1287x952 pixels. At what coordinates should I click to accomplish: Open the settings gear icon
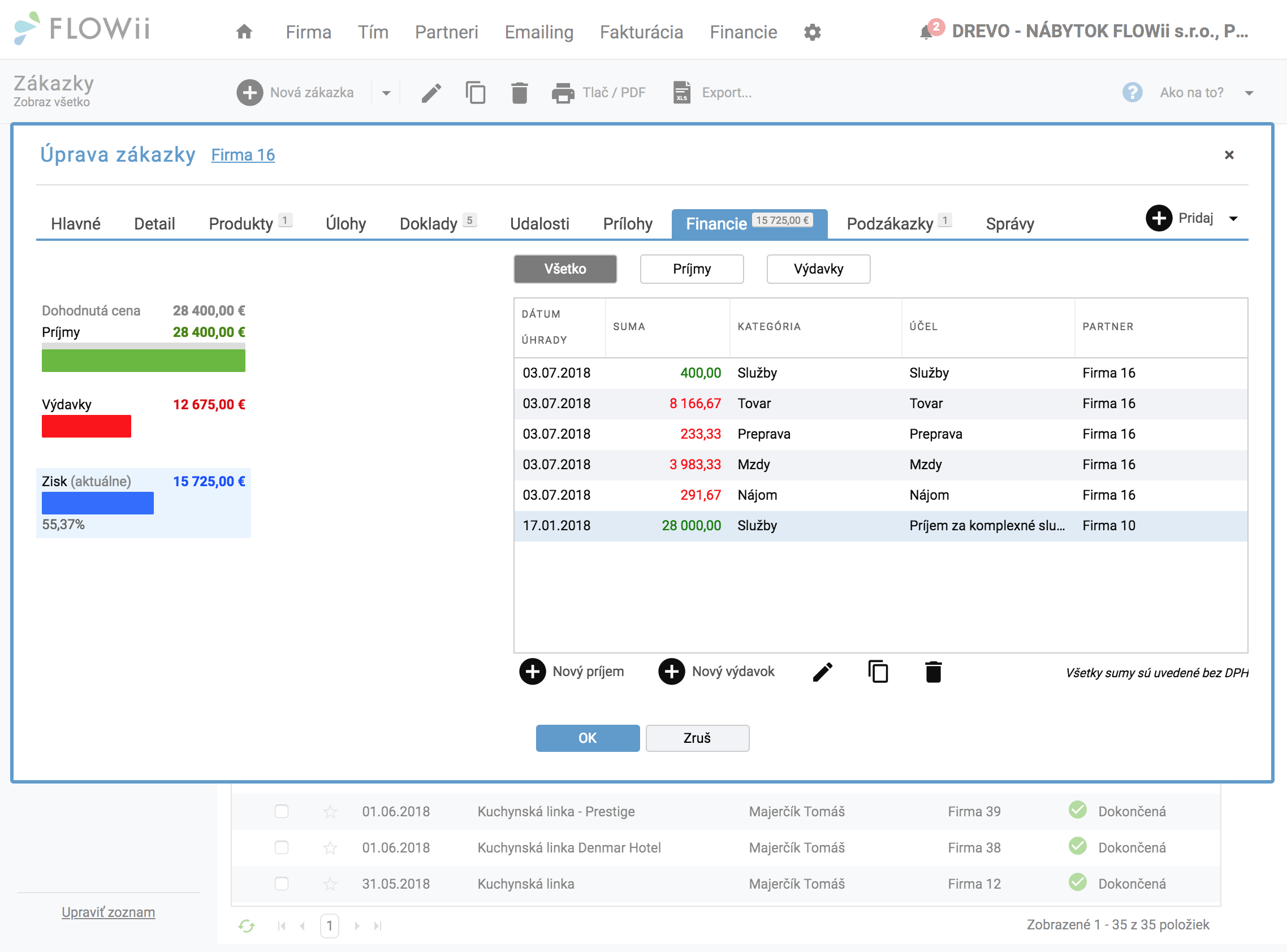point(812,32)
